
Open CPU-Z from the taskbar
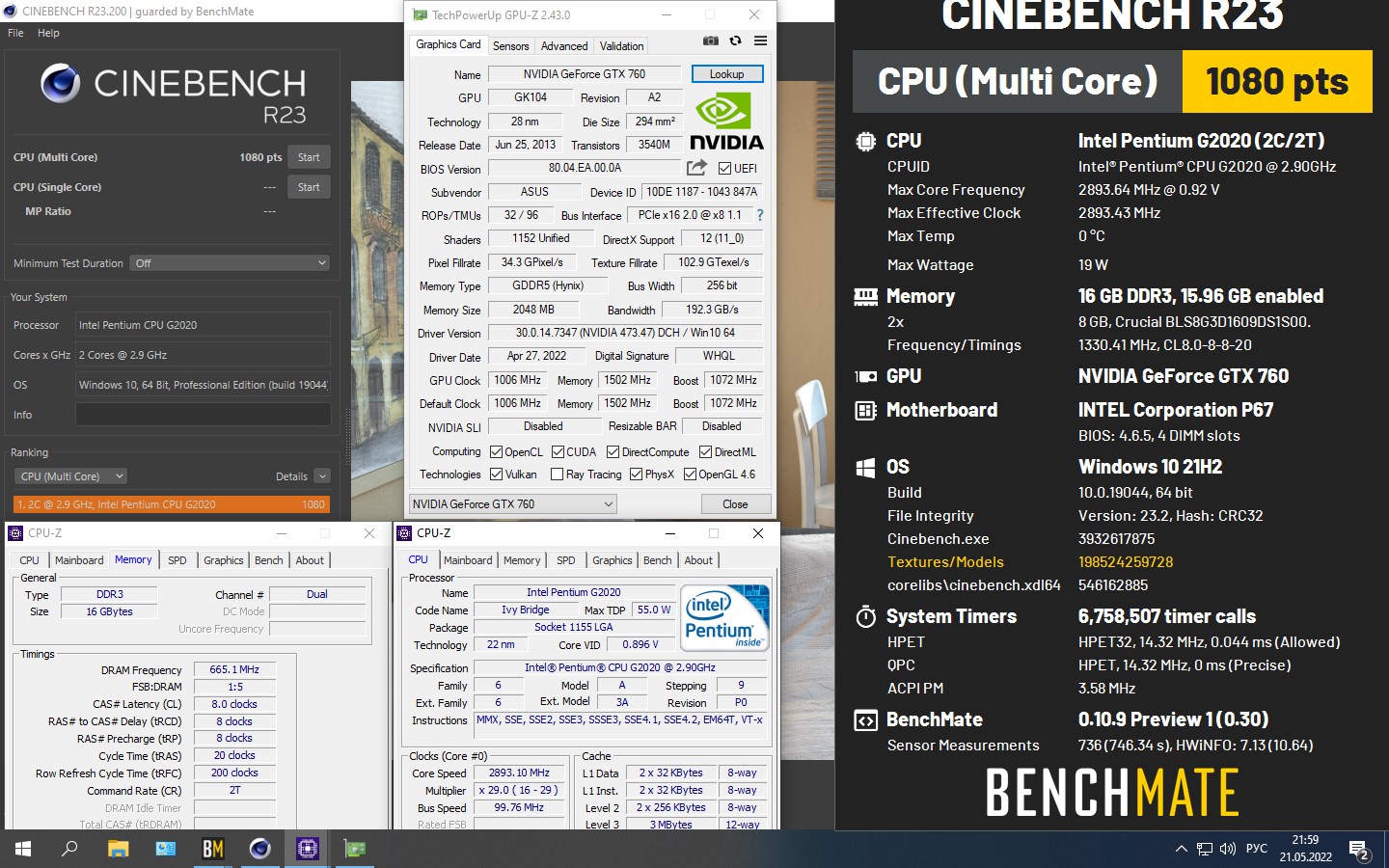click(307, 849)
